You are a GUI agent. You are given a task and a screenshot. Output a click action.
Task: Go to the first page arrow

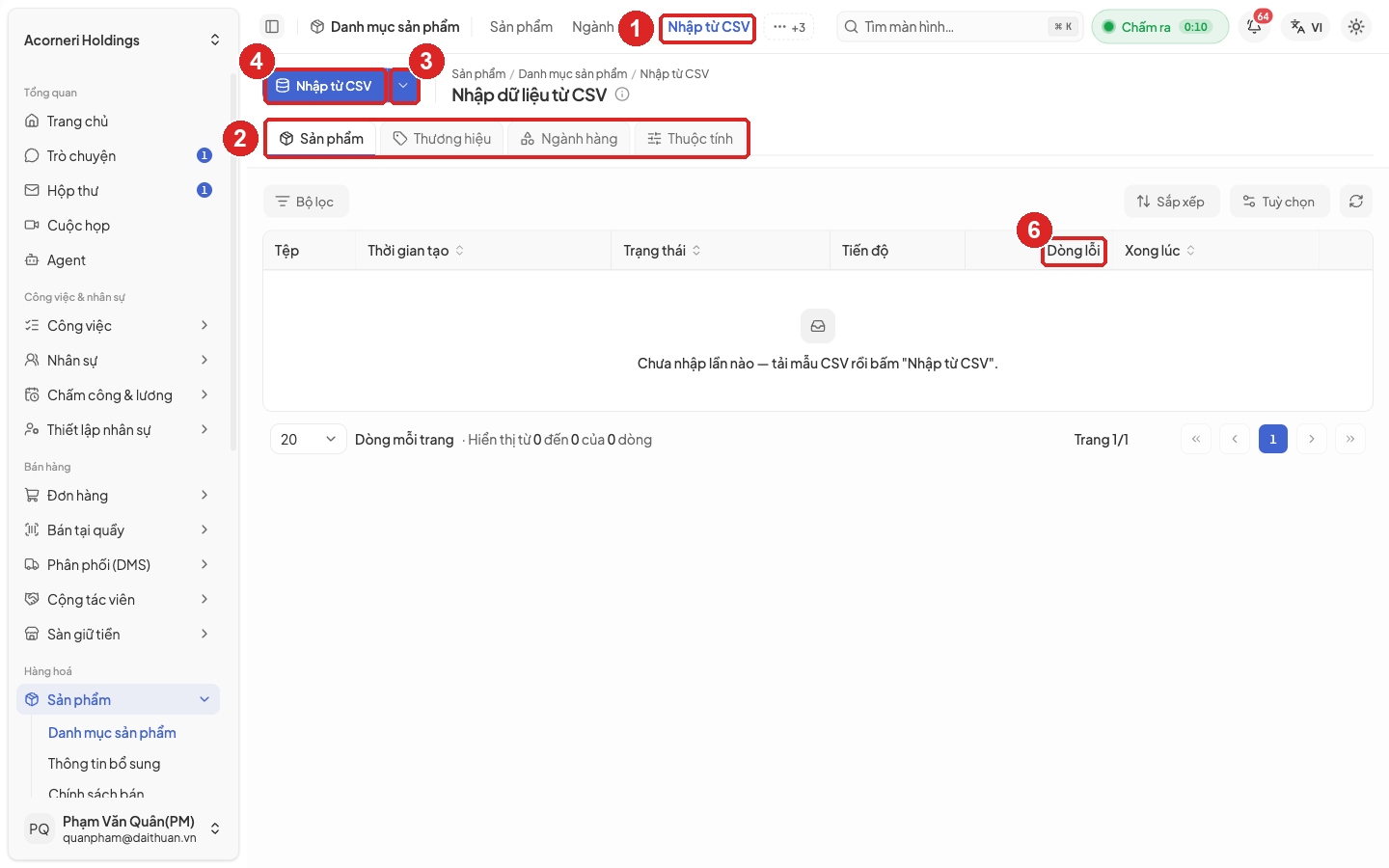pos(1196,439)
